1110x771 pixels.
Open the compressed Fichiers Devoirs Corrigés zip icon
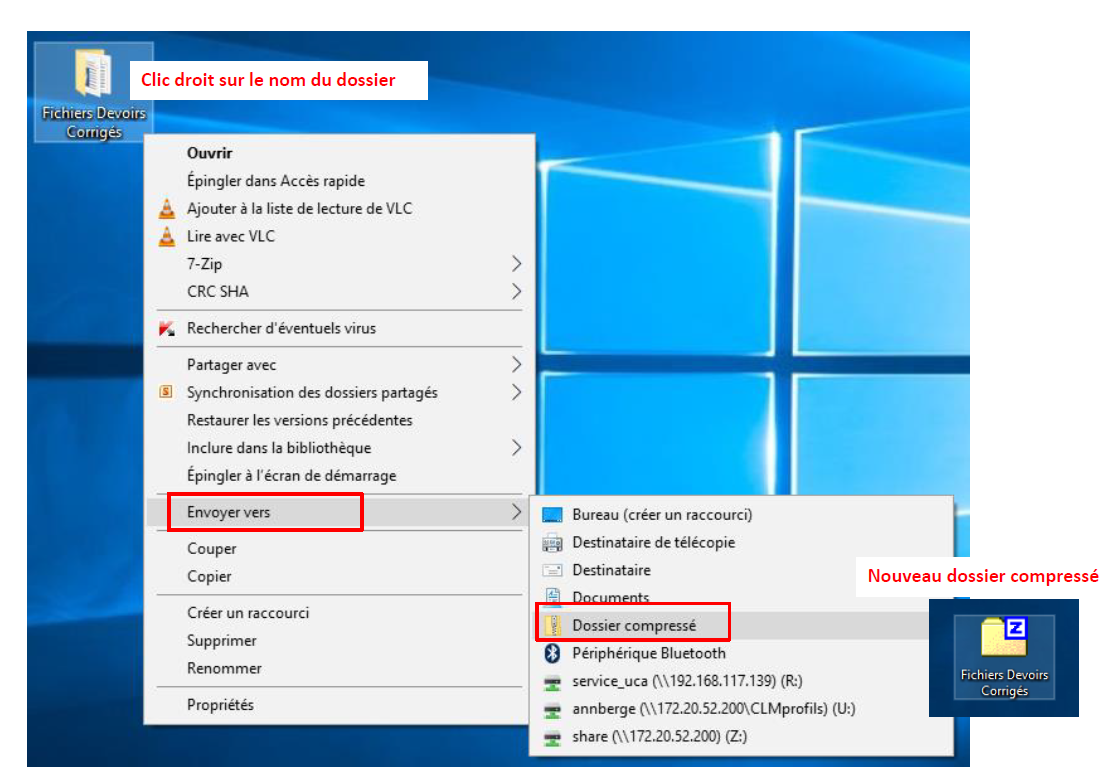[1004, 640]
